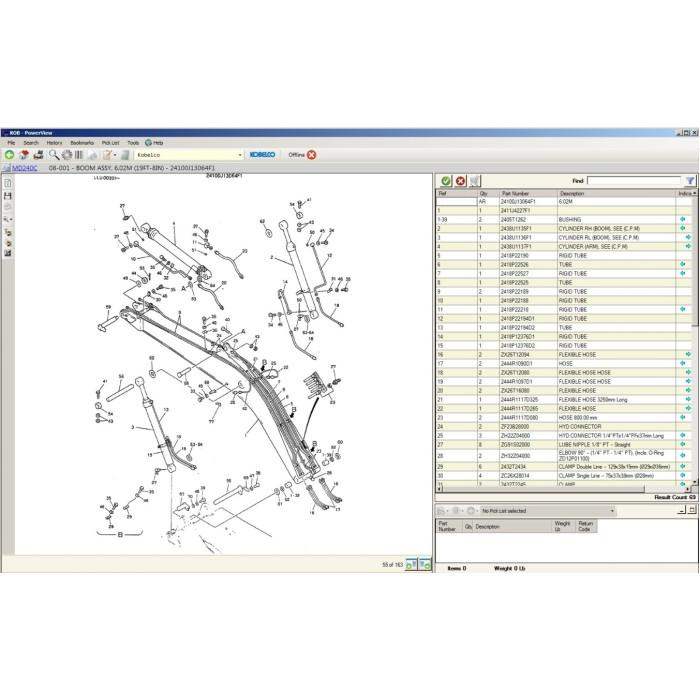Open the History menu
This screenshot has height=700, width=700.
54,143
